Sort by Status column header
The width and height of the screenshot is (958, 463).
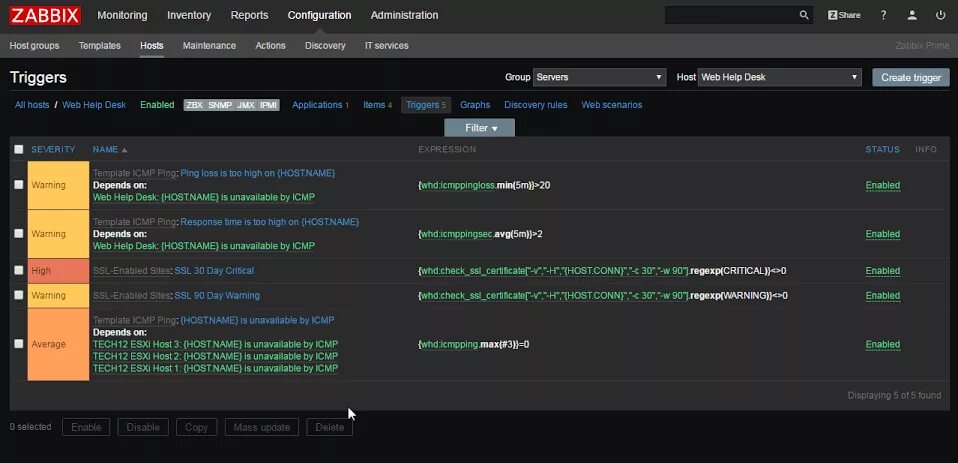coord(882,150)
